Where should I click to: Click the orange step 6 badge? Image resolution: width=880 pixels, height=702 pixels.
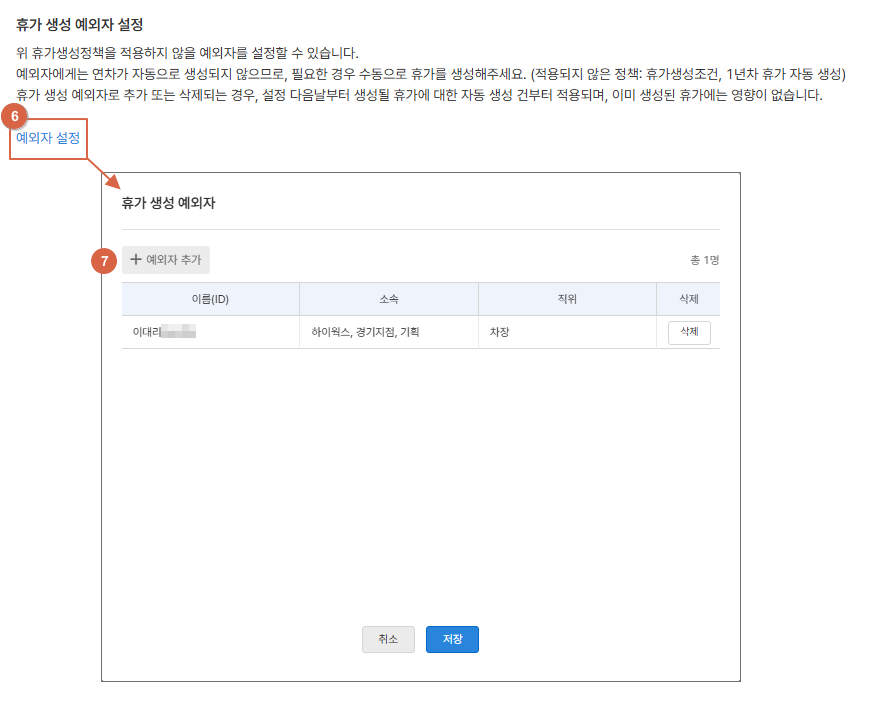point(15,116)
